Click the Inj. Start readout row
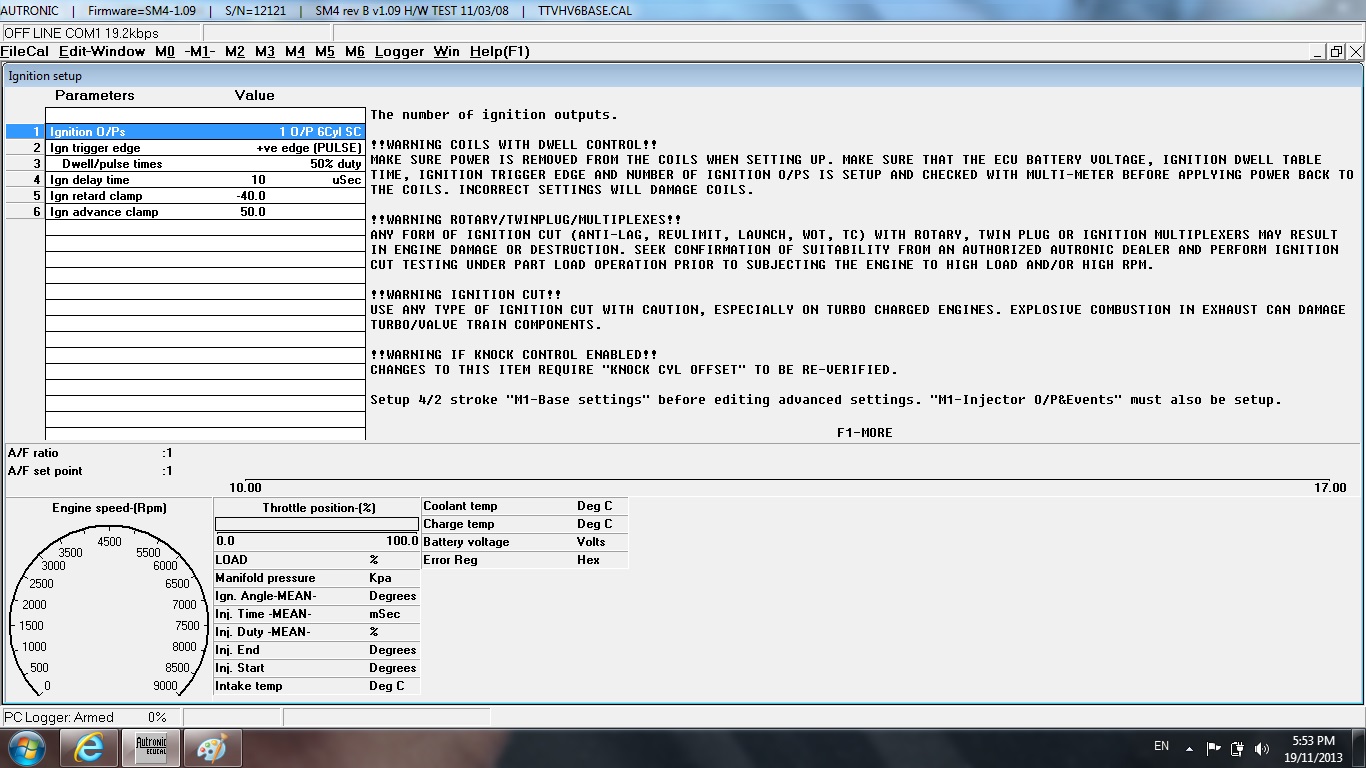 pyautogui.click(x=317, y=668)
